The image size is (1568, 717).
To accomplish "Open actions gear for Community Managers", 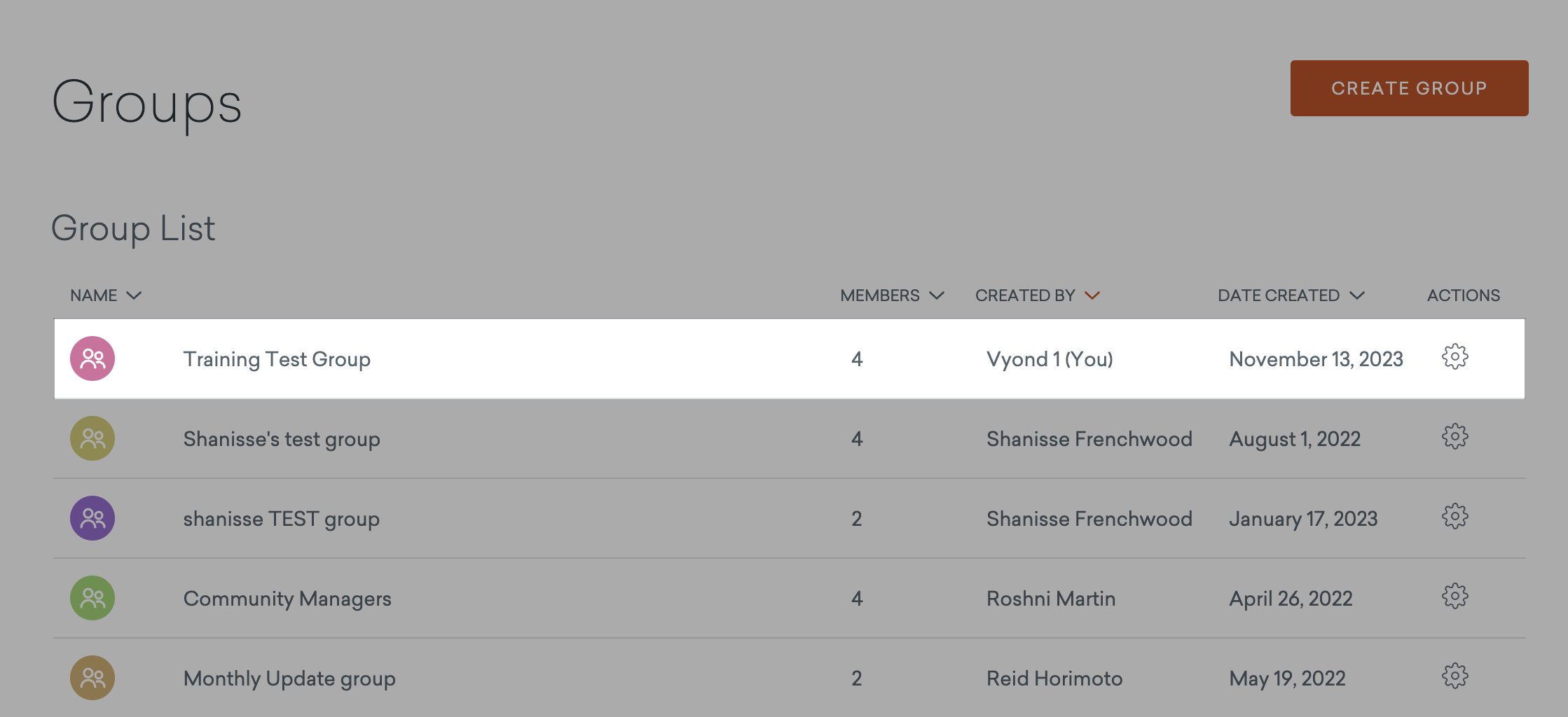I will point(1455,597).
